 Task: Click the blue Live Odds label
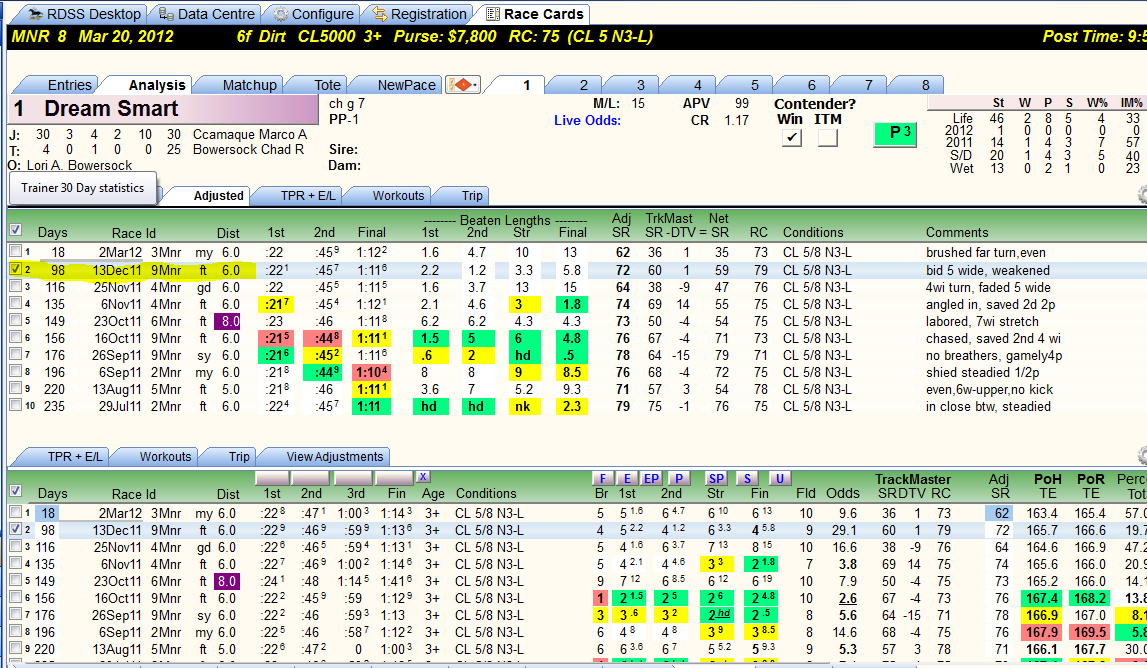(587, 121)
